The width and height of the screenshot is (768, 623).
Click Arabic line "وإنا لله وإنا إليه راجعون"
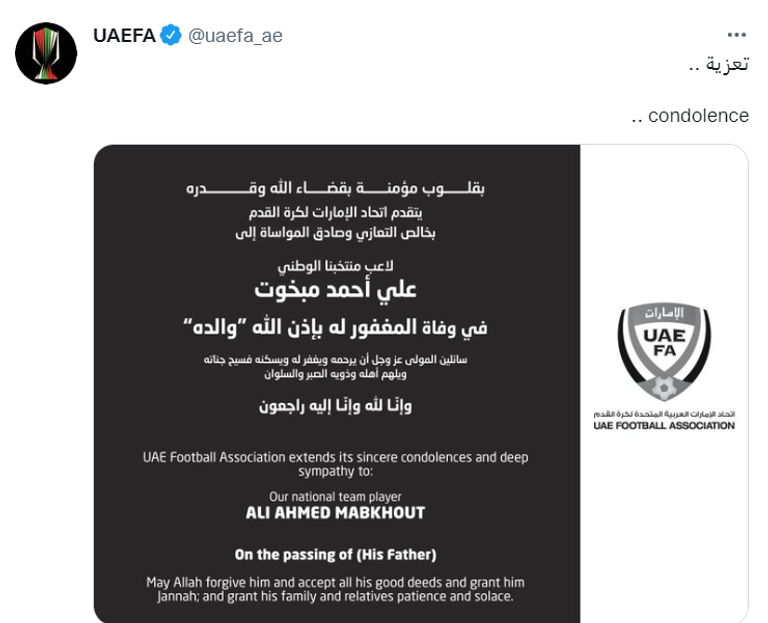pos(336,406)
